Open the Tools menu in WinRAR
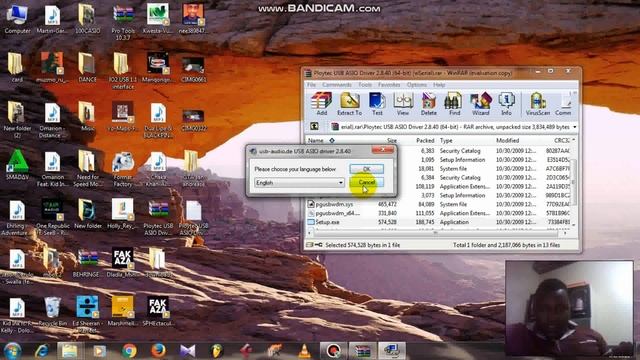This screenshot has width=640, height=360. pos(365,85)
